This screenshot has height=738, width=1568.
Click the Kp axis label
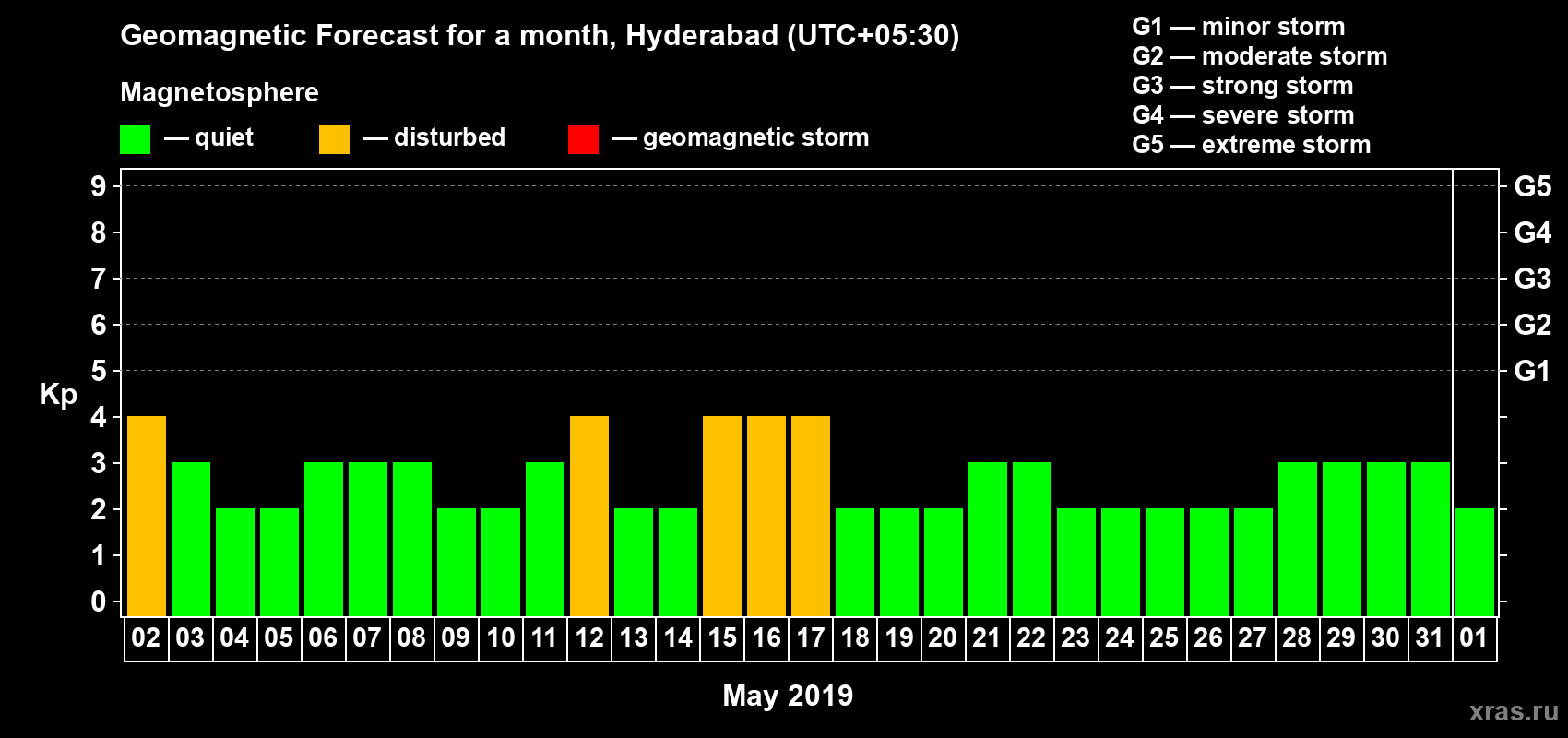58,395
